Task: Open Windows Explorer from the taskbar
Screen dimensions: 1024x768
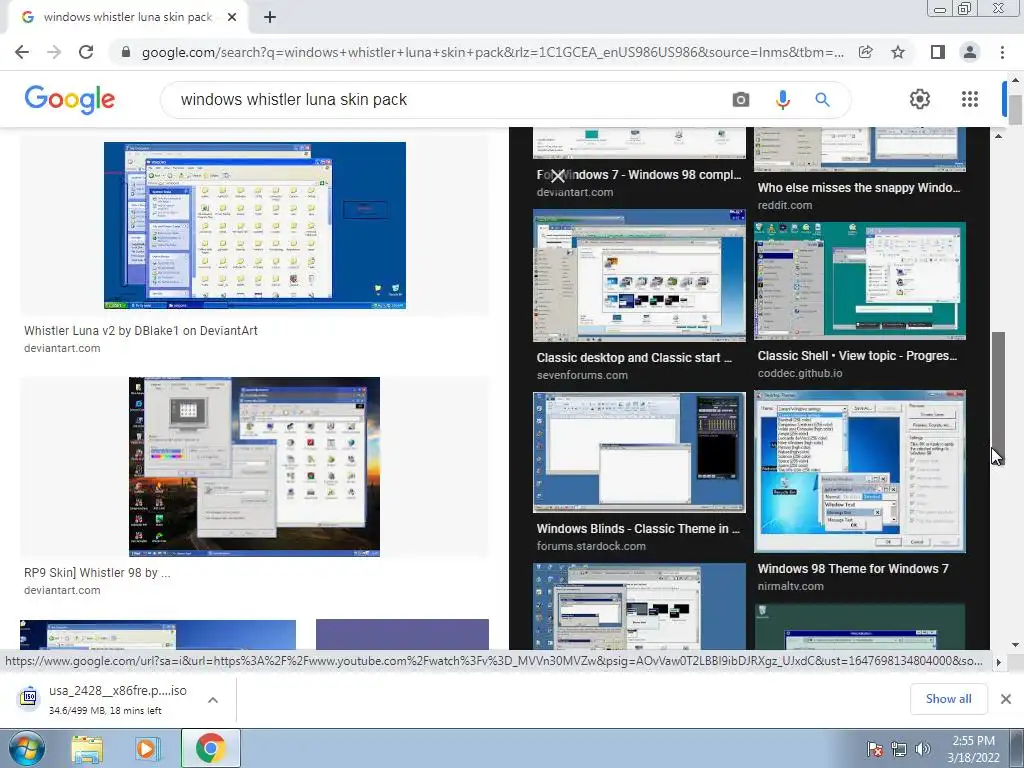Action: coord(87,749)
